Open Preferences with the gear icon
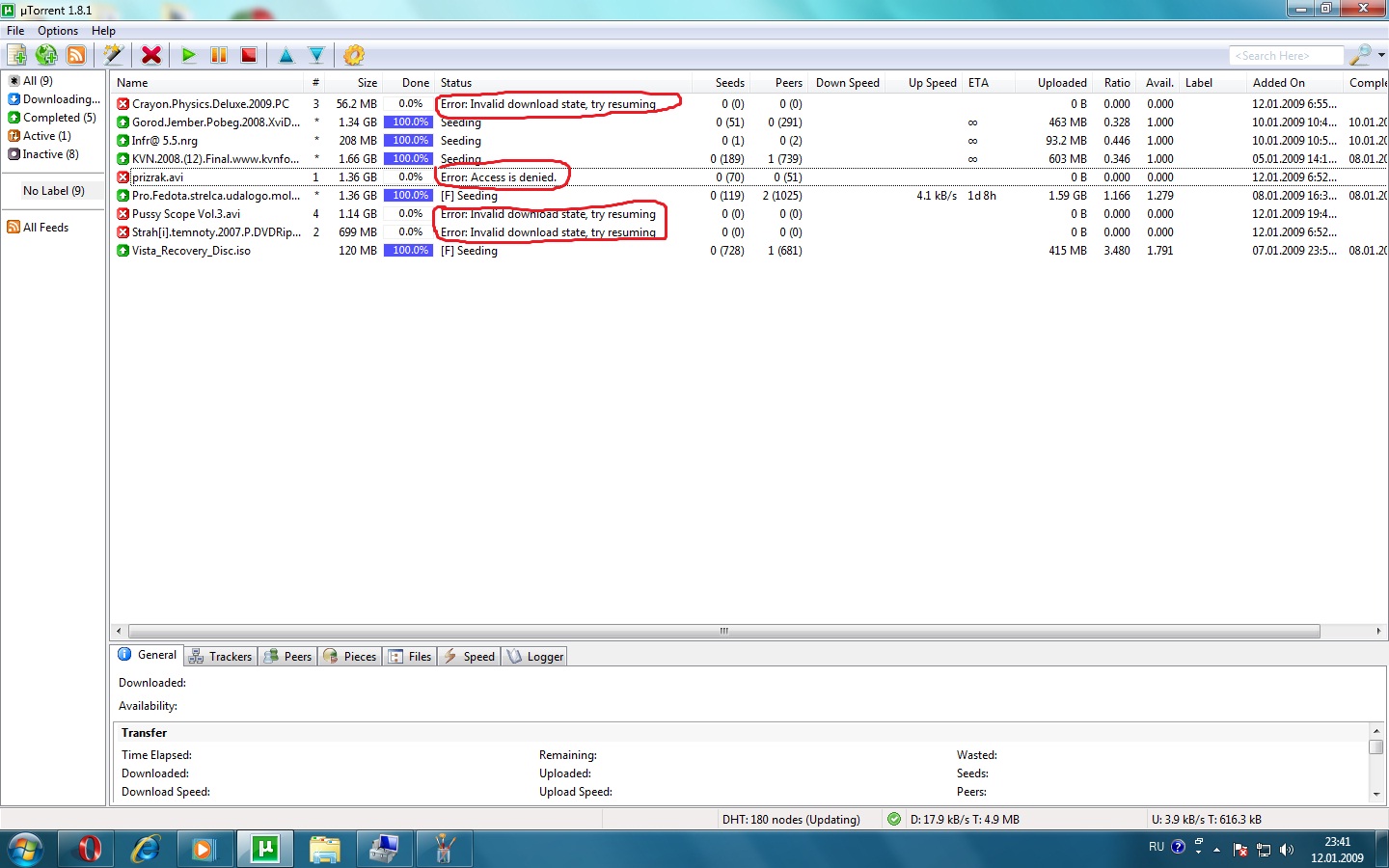 (x=354, y=55)
